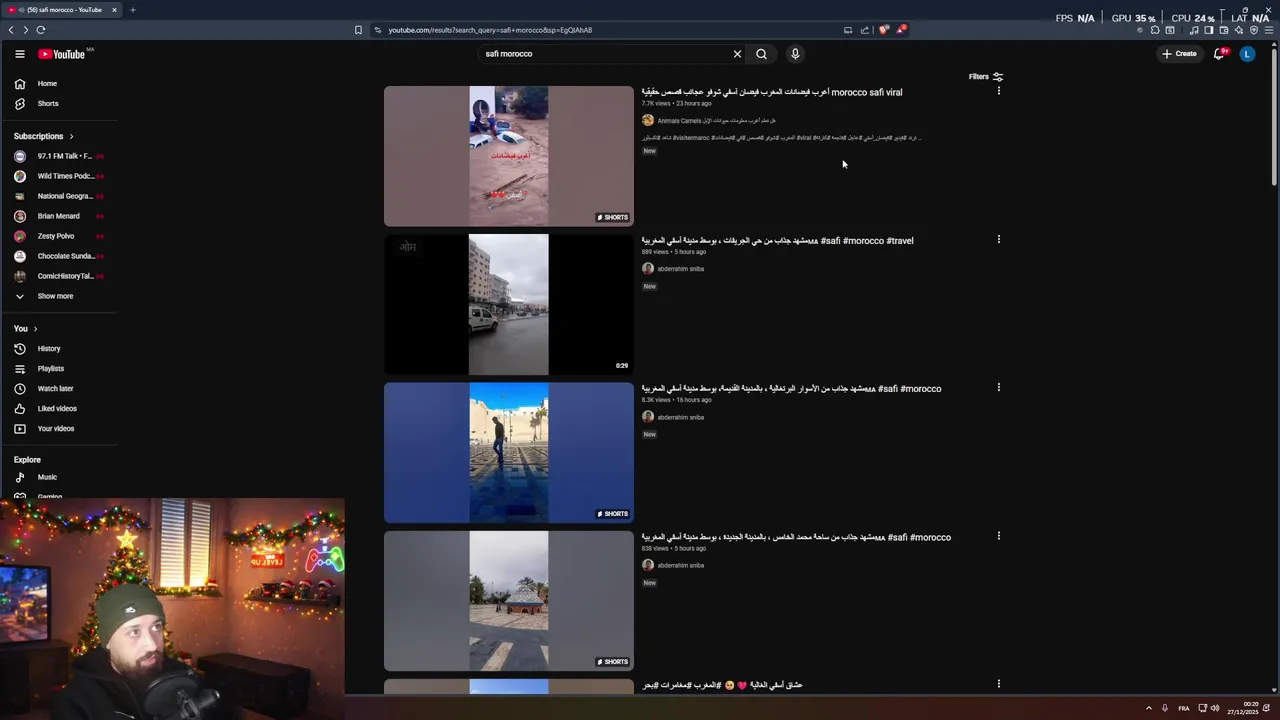1280x720 pixels.
Task: Open the 0:29 street video thumbnail
Action: click(508, 304)
